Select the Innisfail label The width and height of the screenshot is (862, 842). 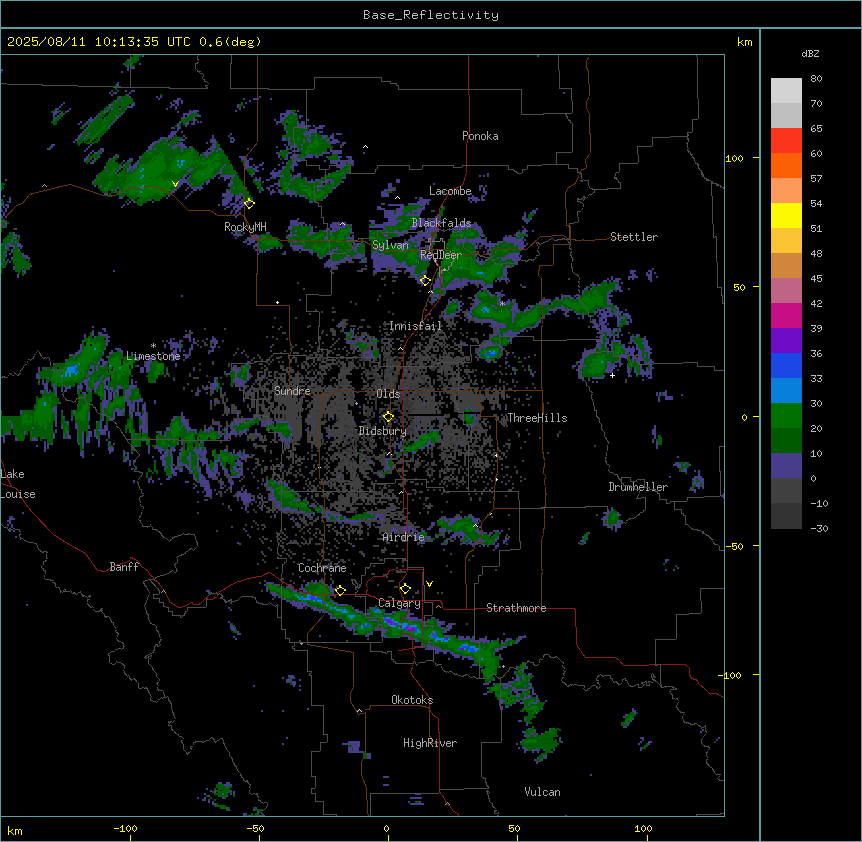coord(415,326)
